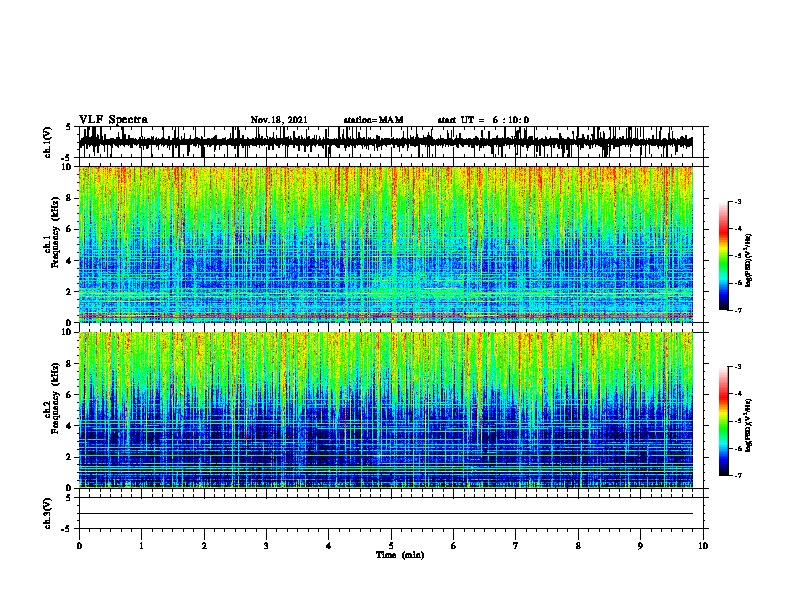Click the 6 kHz tick of ch.1 spectrogram
This screenshot has width=792, height=612.
70,229
